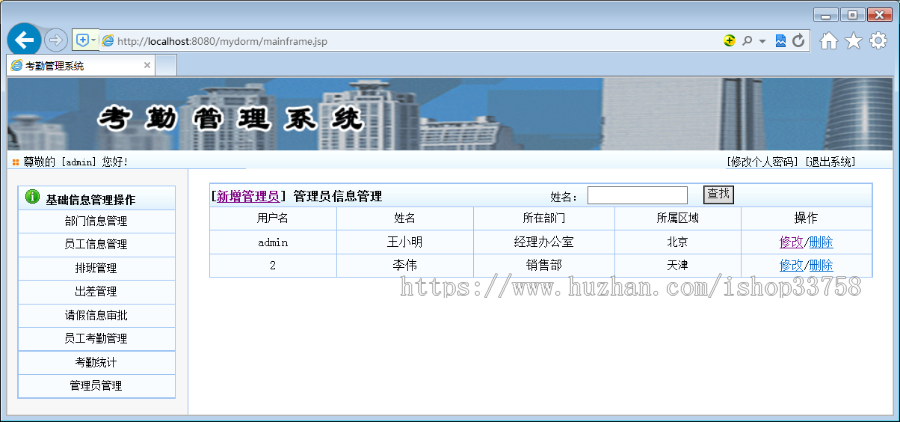Viewport: 900px width, 422px height.
Task: Expand the address bar search dropdown arrow
Action: [762, 41]
